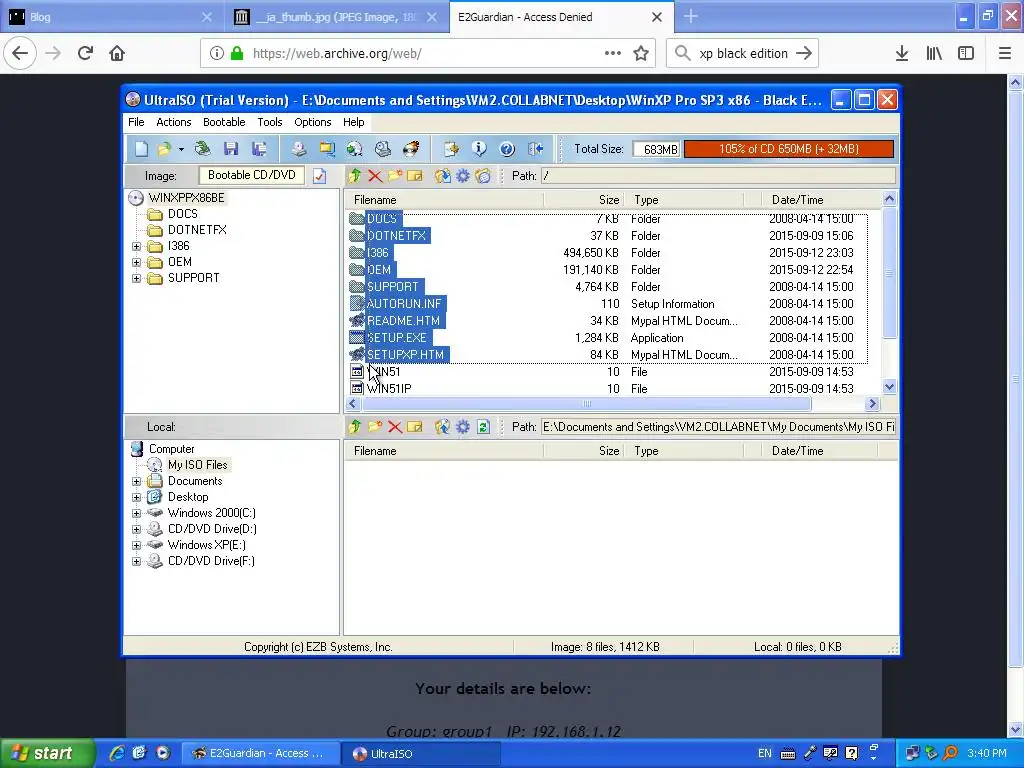Screen dimensions: 1024x768
Task: Click the Convert image toolbar icon
Action: [327, 149]
